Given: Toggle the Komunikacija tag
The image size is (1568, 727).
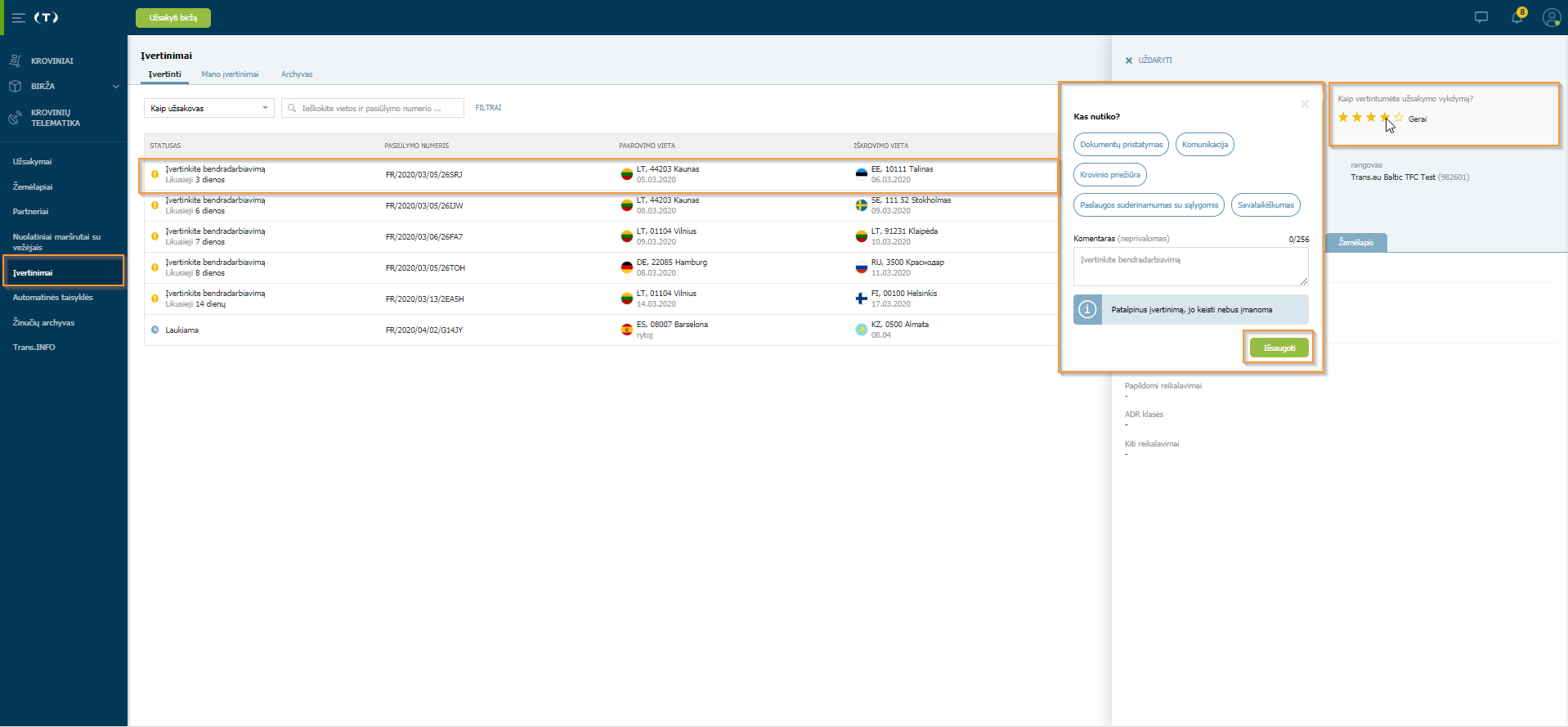Looking at the screenshot, I should point(1204,145).
